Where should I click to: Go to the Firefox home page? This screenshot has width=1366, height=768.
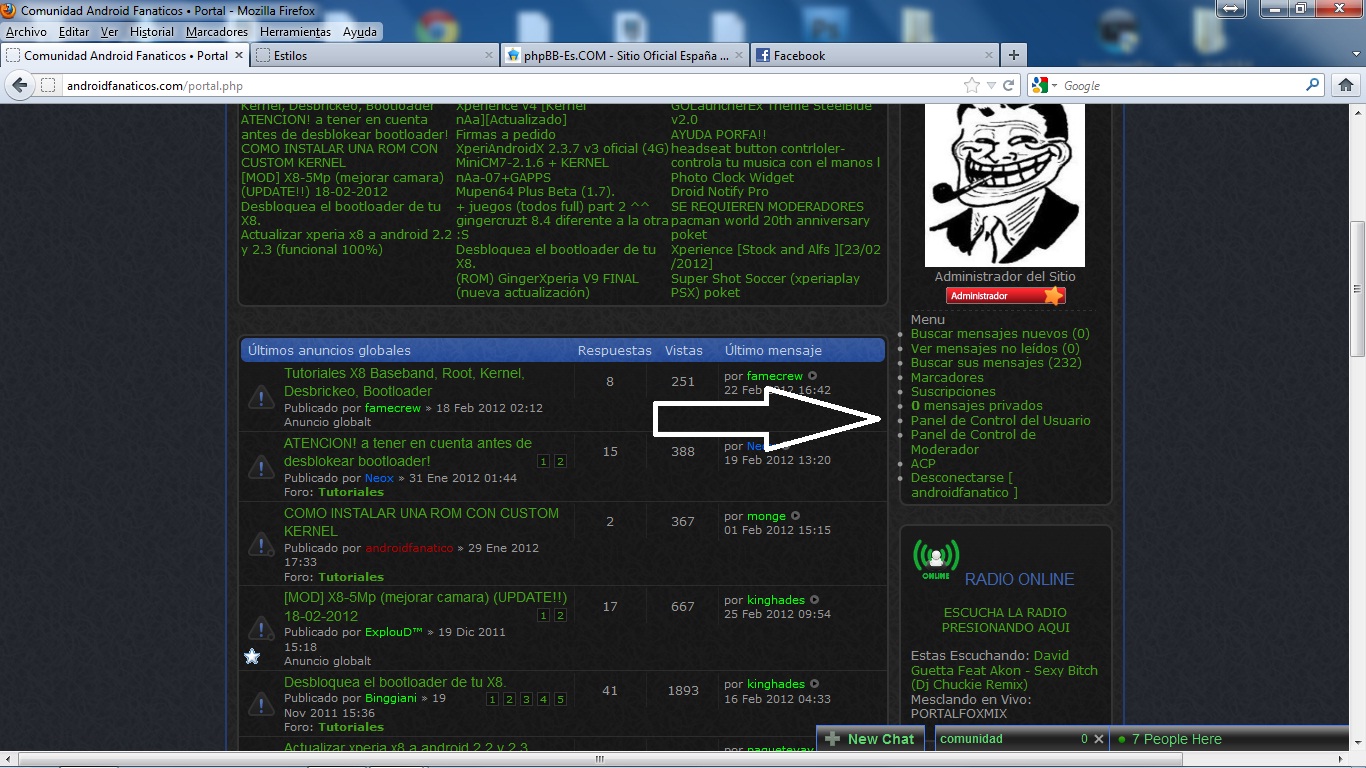[x=1346, y=86]
